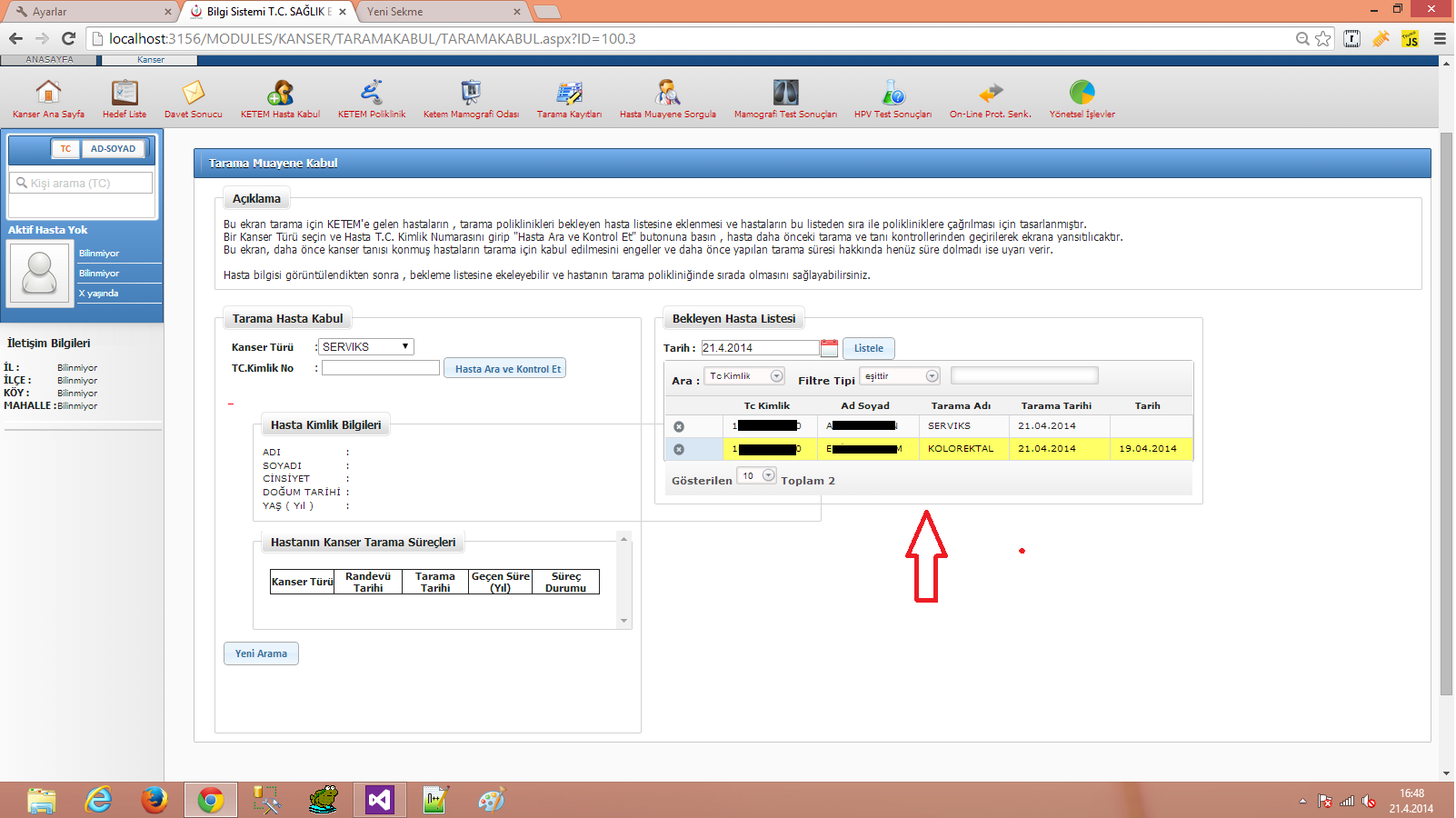
Task: Open Ketem Mamografi Odası icon
Action: pyautogui.click(x=471, y=92)
